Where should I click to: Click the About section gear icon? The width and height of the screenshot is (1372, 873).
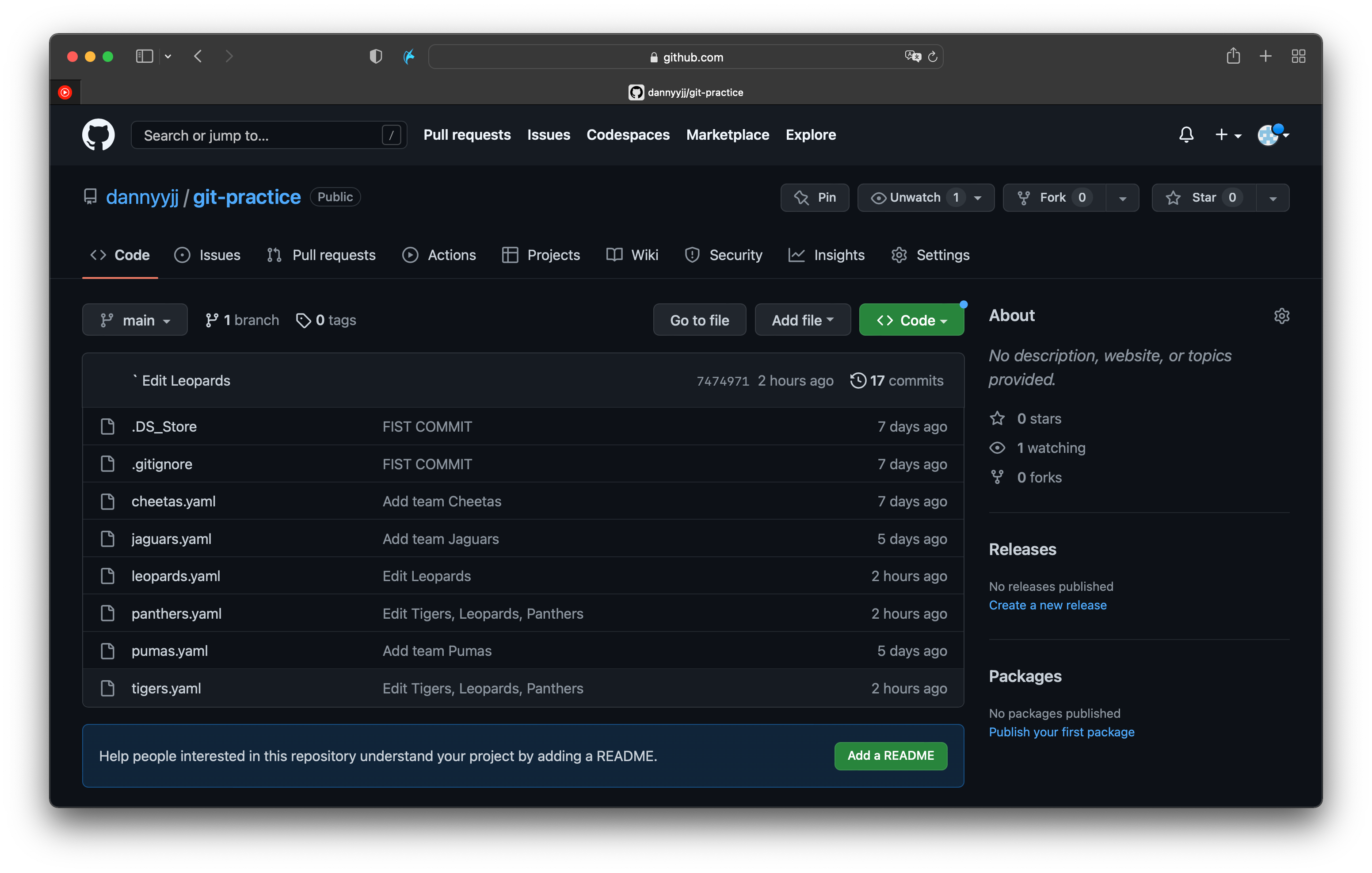1281,316
